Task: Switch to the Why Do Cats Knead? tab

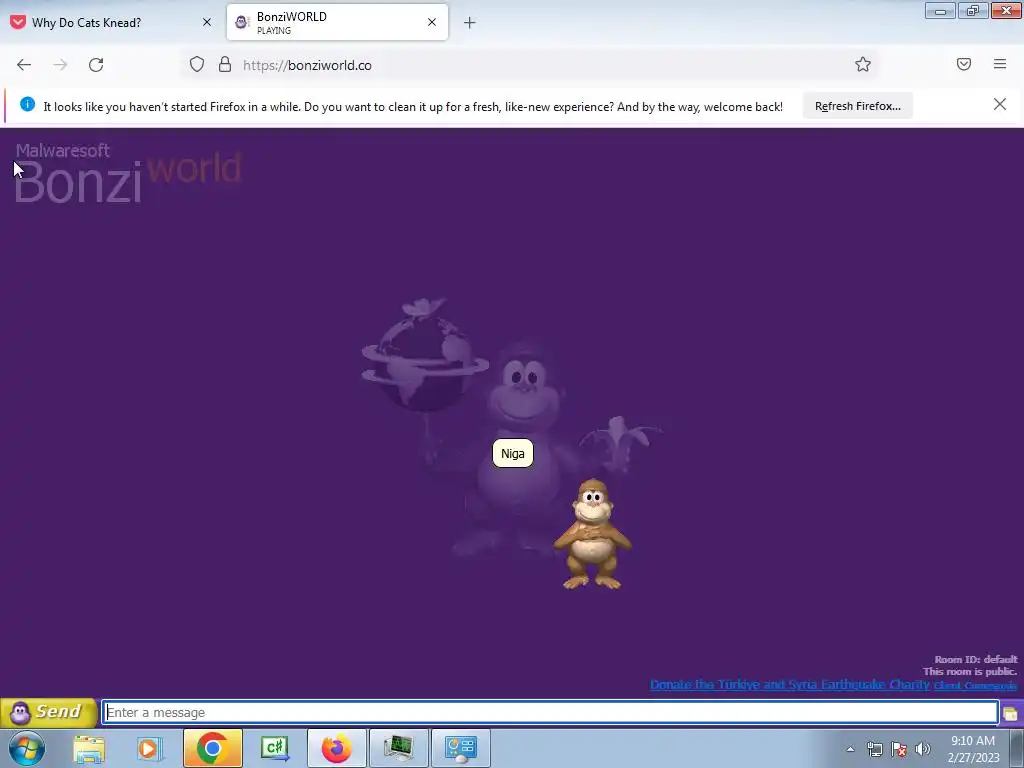Action: tap(111, 22)
